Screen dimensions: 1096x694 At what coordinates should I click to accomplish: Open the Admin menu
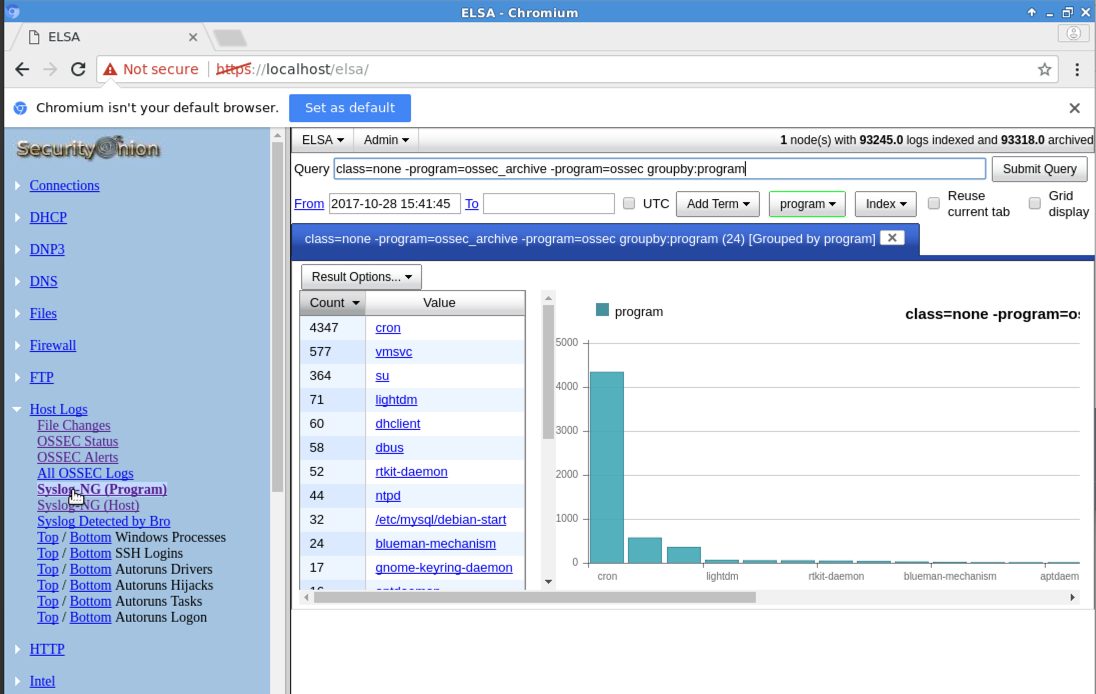(386, 140)
